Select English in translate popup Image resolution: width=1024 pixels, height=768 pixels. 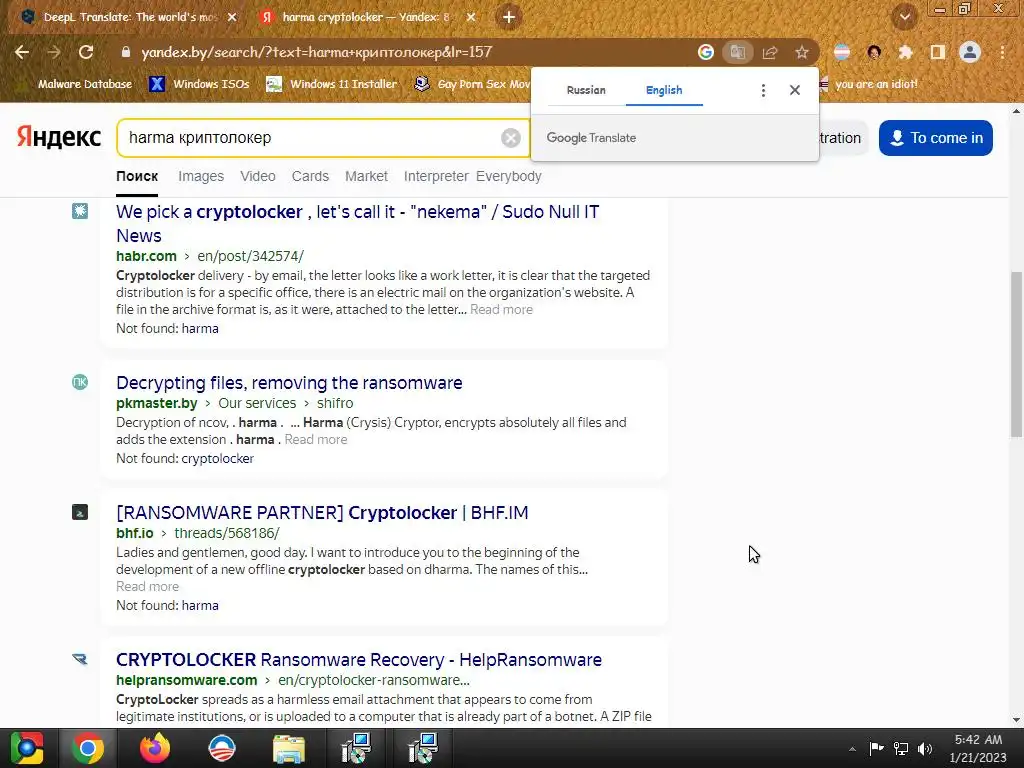[x=664, y=90]
